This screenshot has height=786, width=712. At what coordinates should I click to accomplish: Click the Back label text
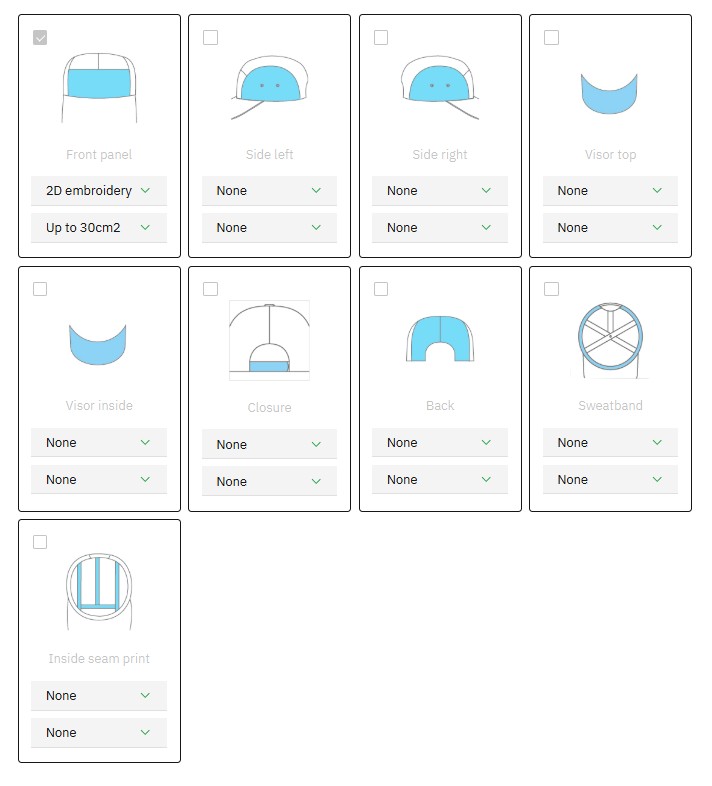point(440,406)
